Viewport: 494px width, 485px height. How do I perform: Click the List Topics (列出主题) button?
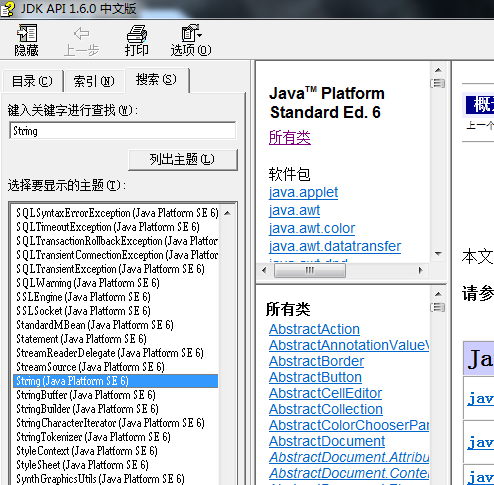point(183,159)
